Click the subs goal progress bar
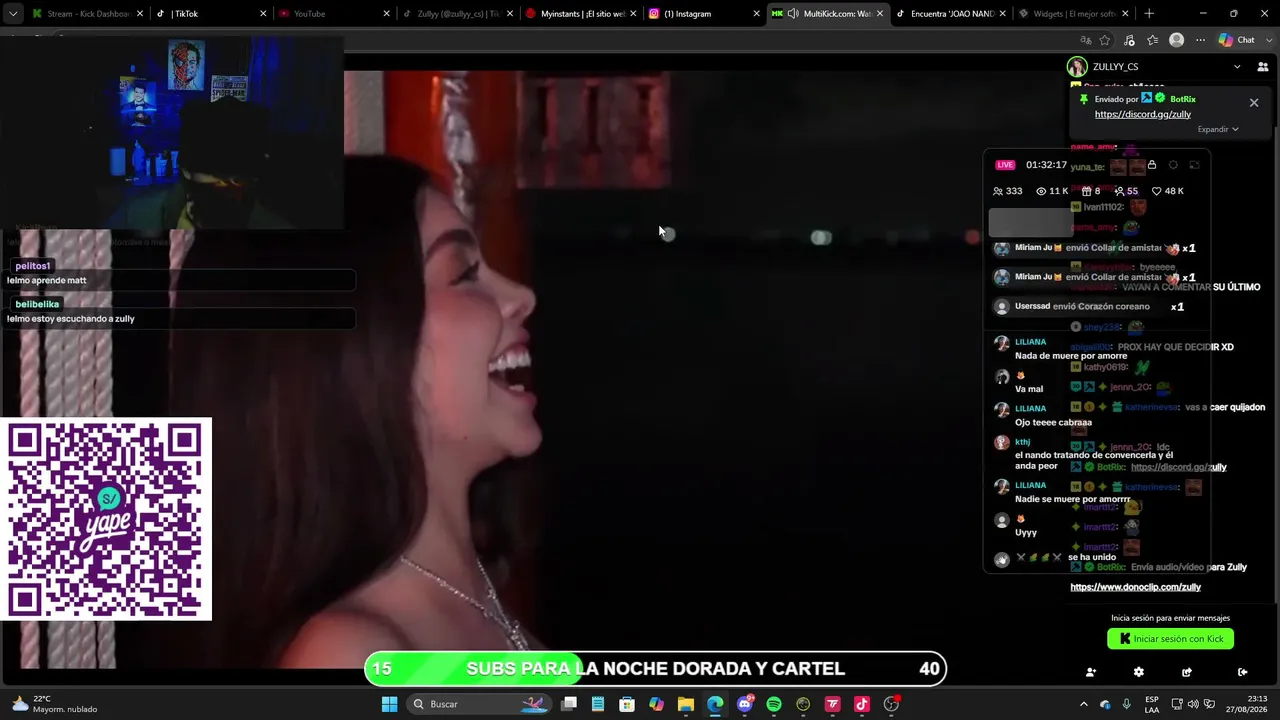The image size is (1280, 720). (x=655, y=669)
